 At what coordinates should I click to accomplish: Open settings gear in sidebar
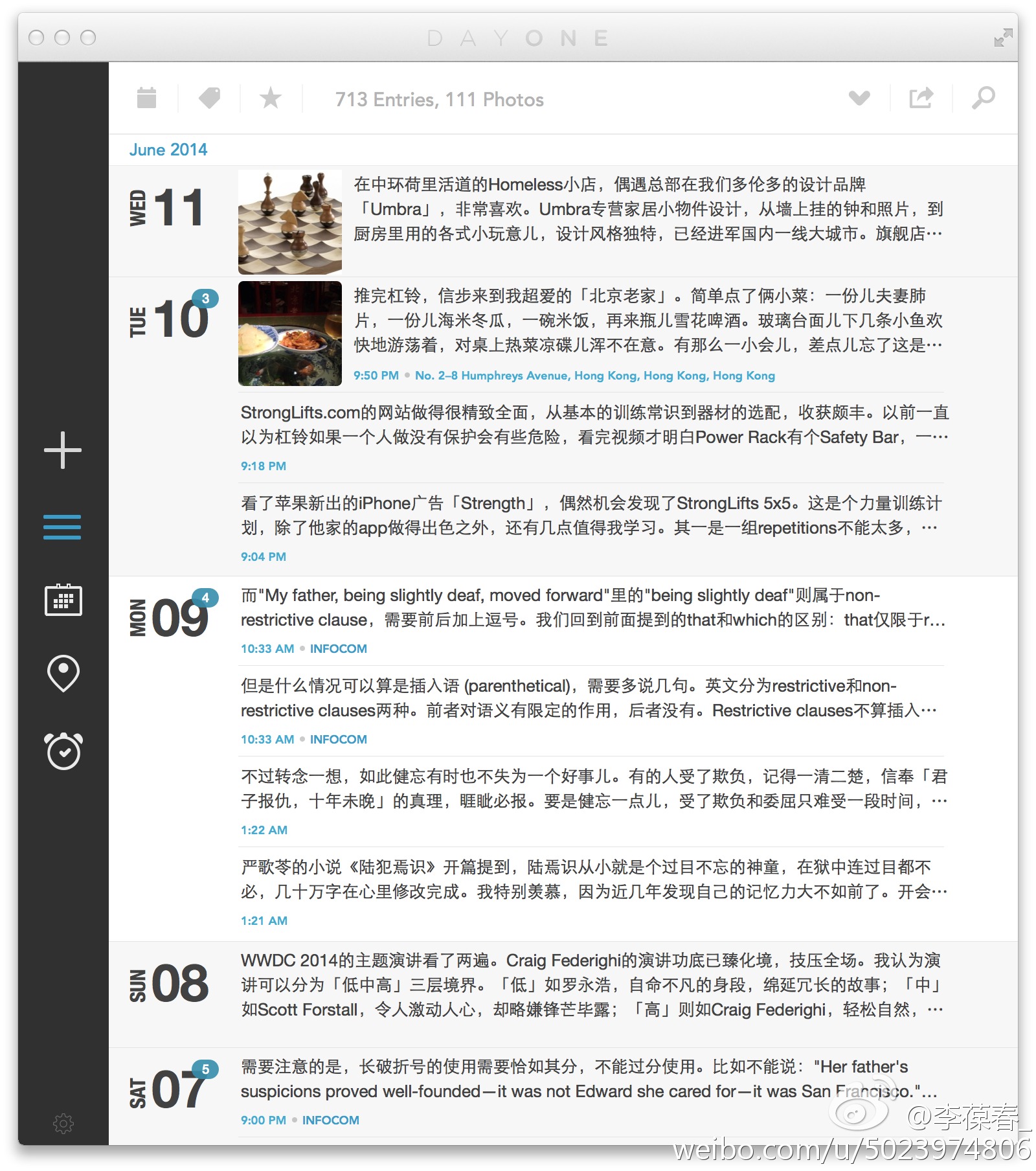(x=63, y=1123)
